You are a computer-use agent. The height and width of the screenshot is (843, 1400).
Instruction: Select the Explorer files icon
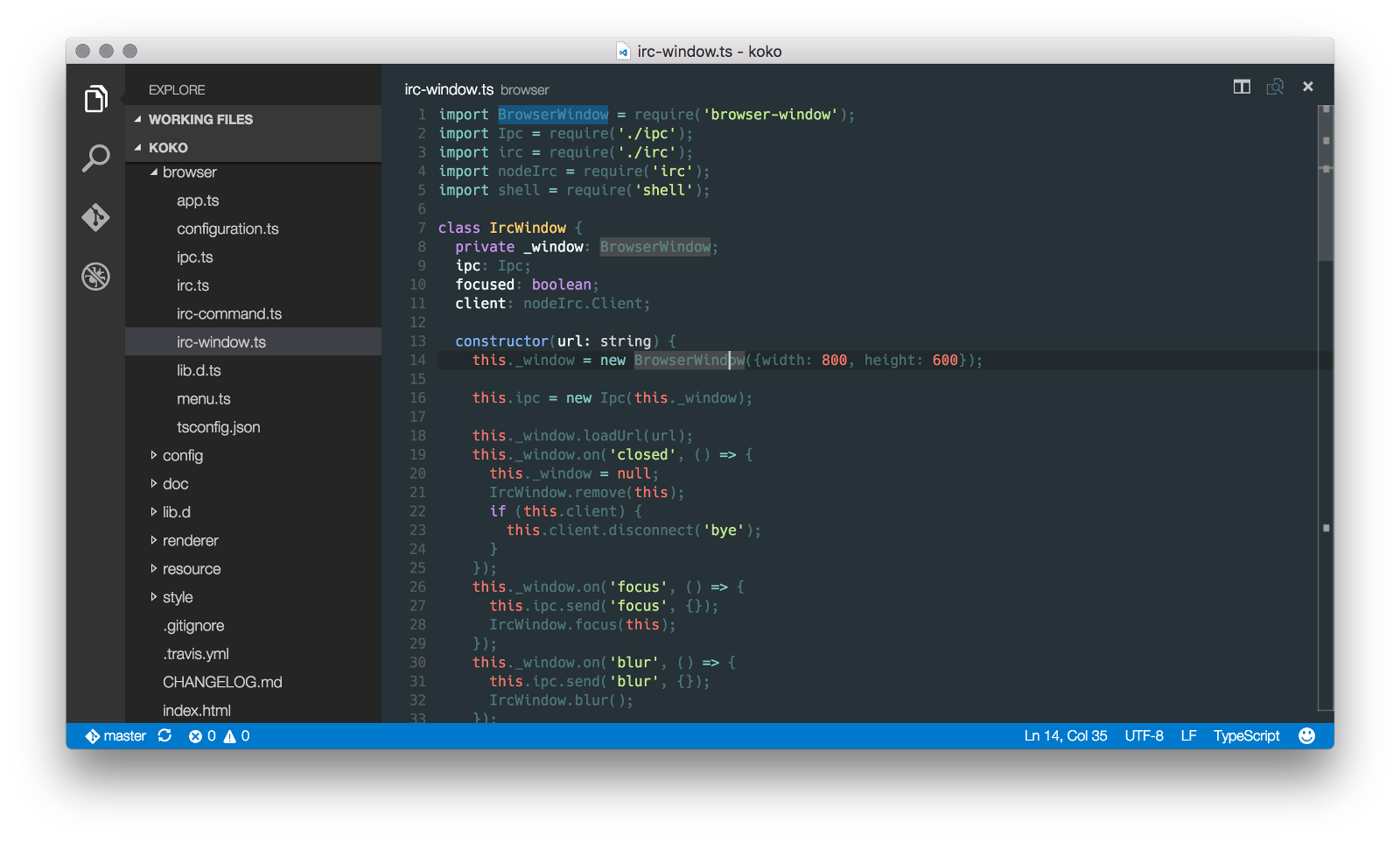pyautogui.click(x=96, y=97)
